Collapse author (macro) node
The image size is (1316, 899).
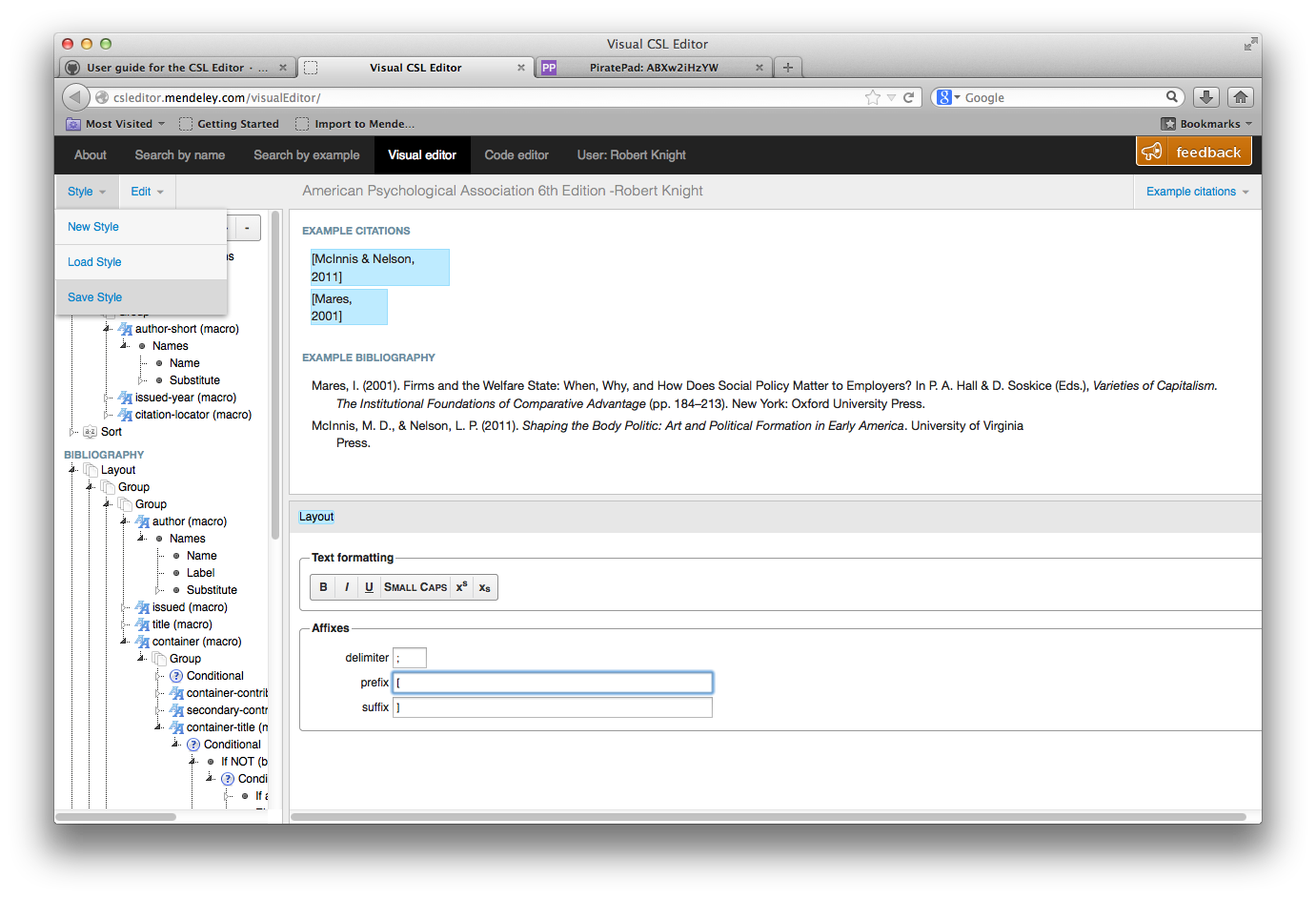(124, 521)
